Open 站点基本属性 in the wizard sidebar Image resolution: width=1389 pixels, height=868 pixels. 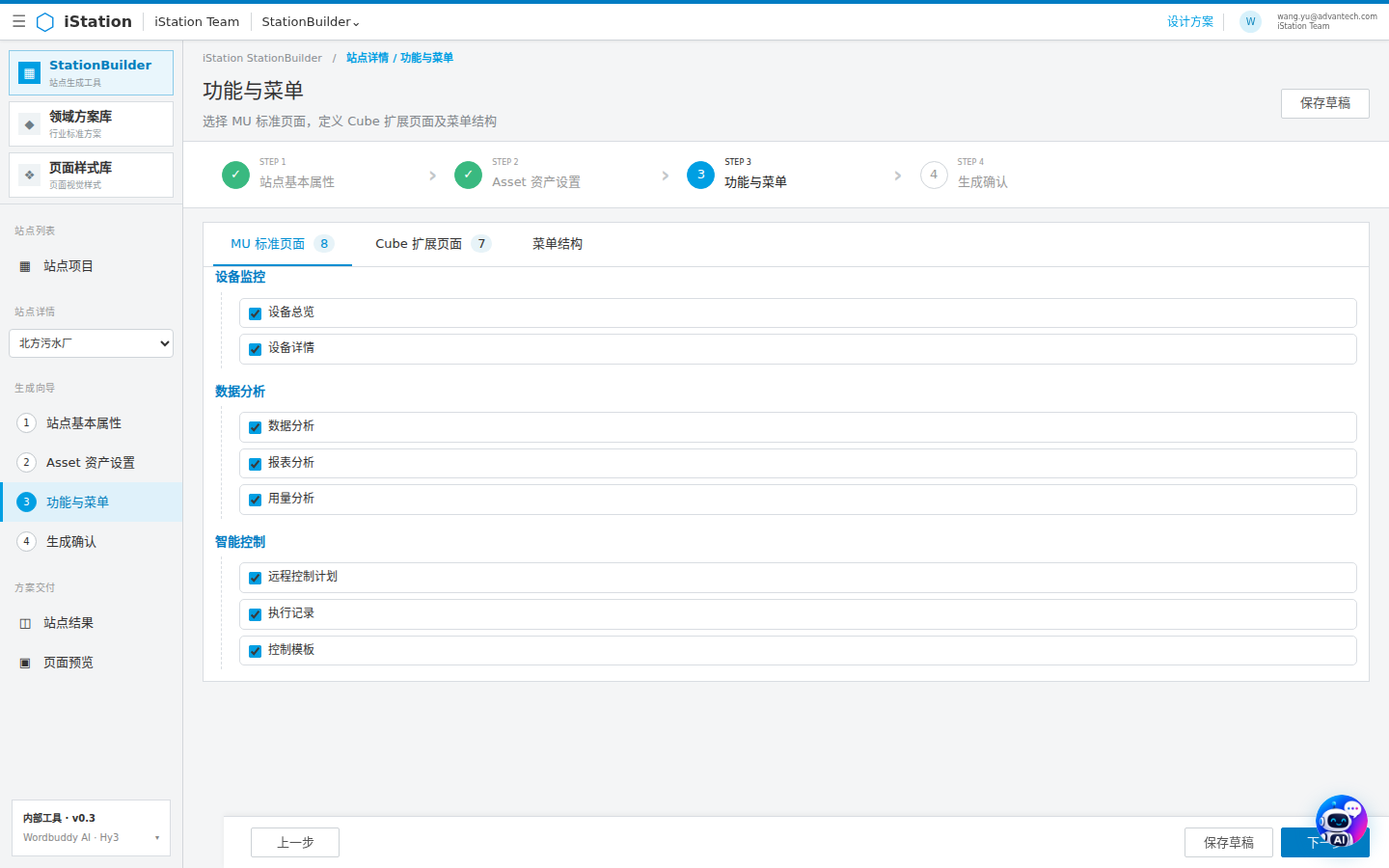[x=91, y=422]
